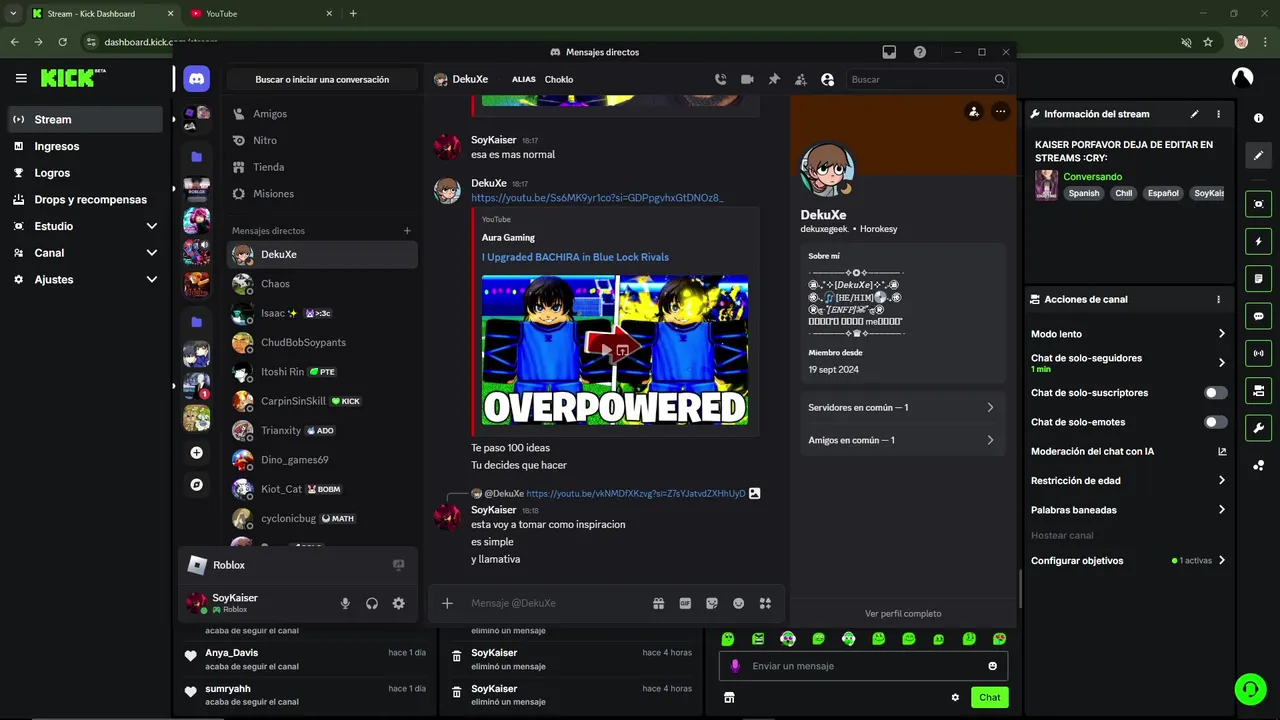Image resolution: width=1280 pixels, height=720 pixels.
Task: Click Enviar un mensaje Kick chat field
Action: coord(863,666)
